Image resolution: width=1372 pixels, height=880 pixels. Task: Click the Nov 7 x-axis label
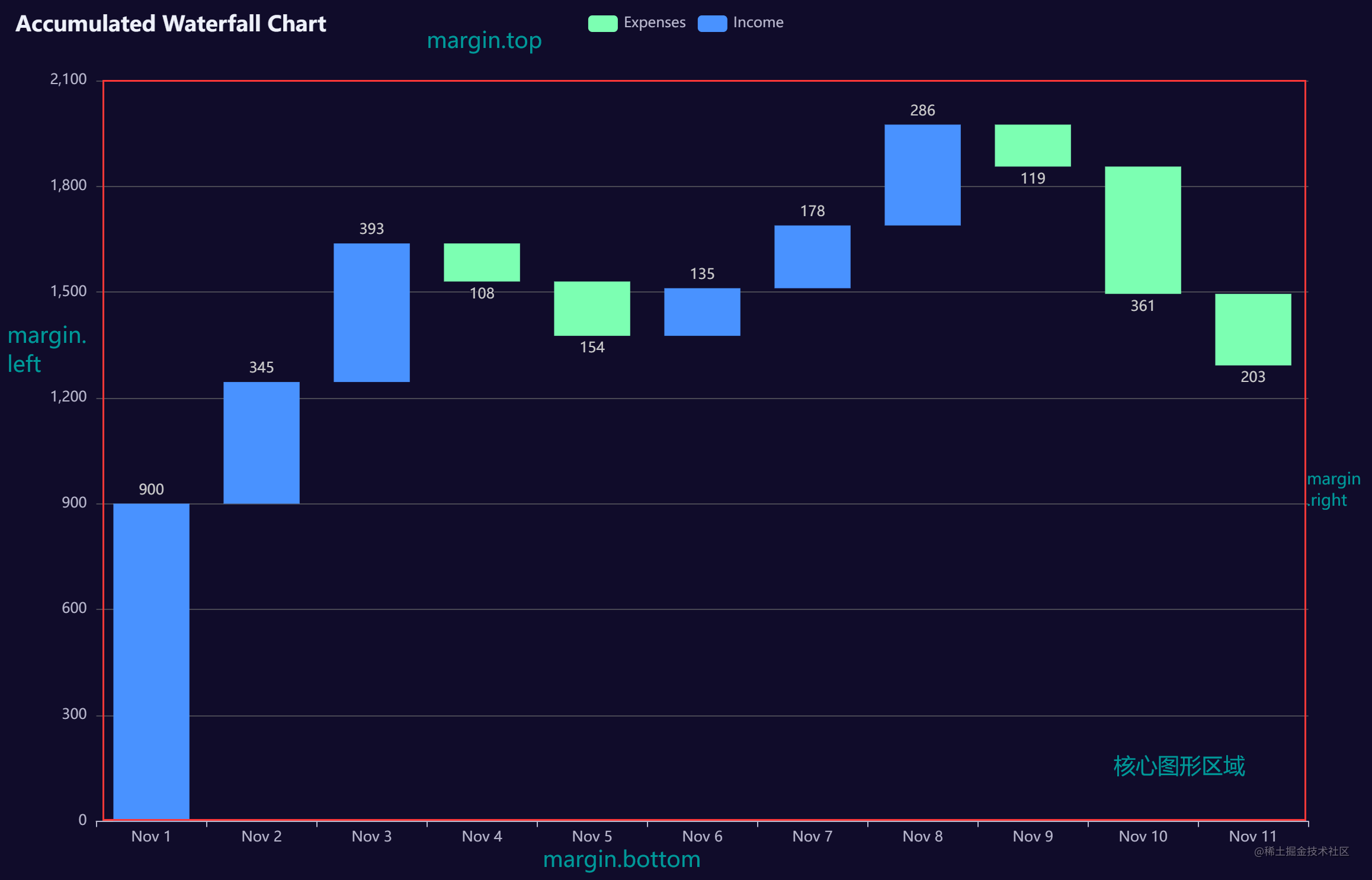[x=812, y=836]
